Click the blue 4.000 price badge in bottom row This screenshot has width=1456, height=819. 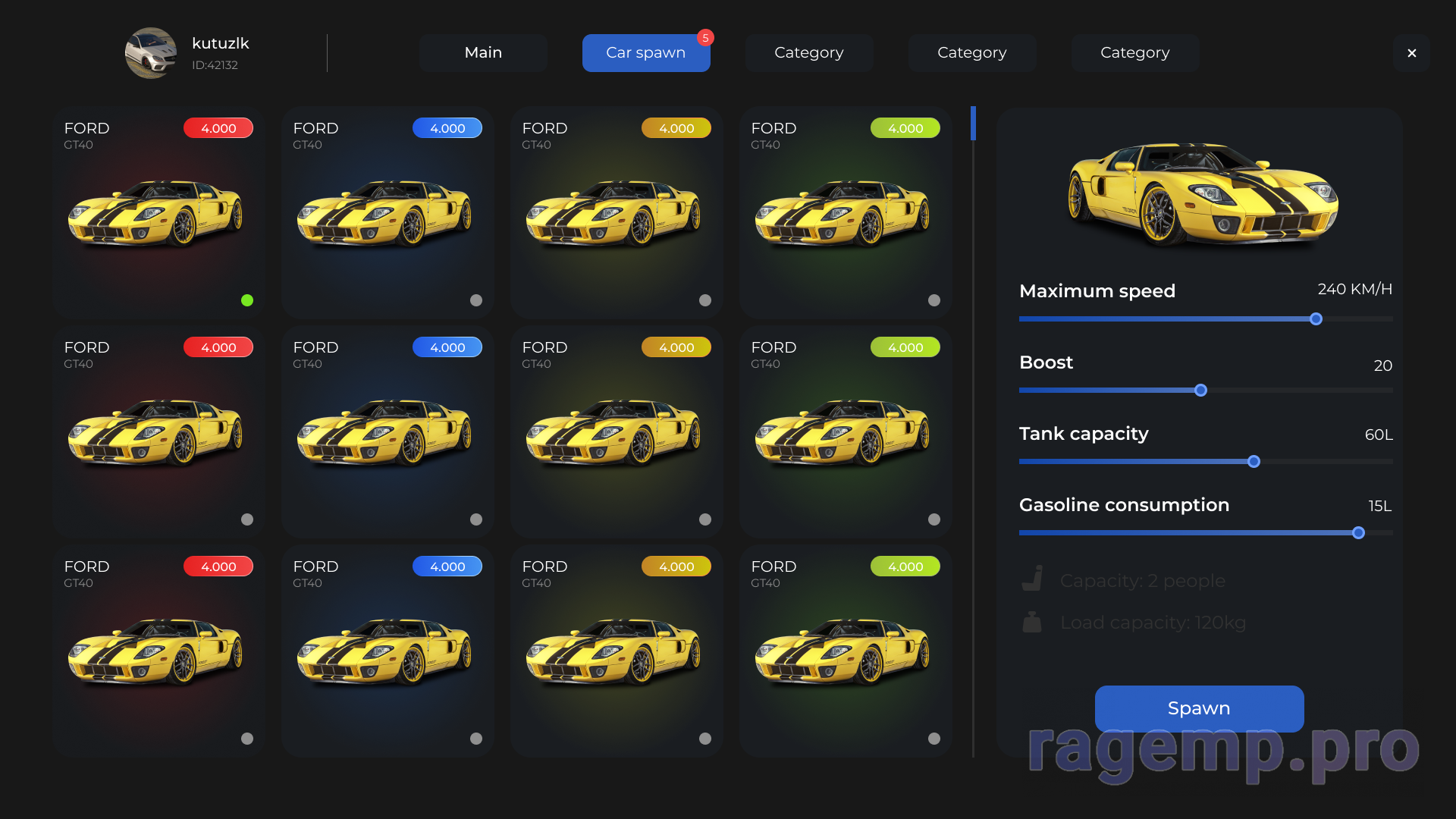point(447,566)
